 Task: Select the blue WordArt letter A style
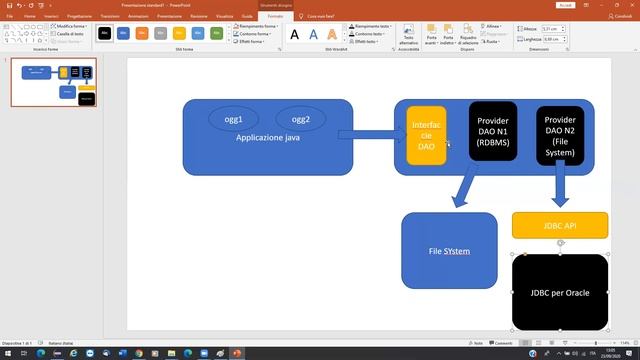click(x=313, y=34)
